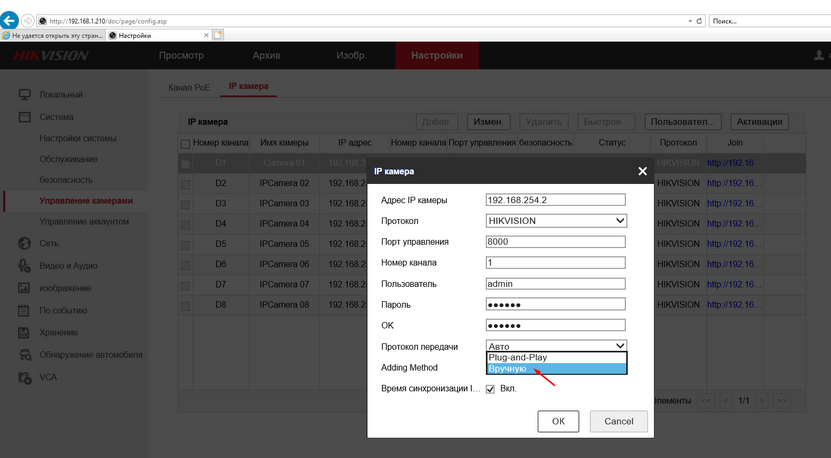Toggle the select-all checkbox in table header

click(x=185, y=144)
